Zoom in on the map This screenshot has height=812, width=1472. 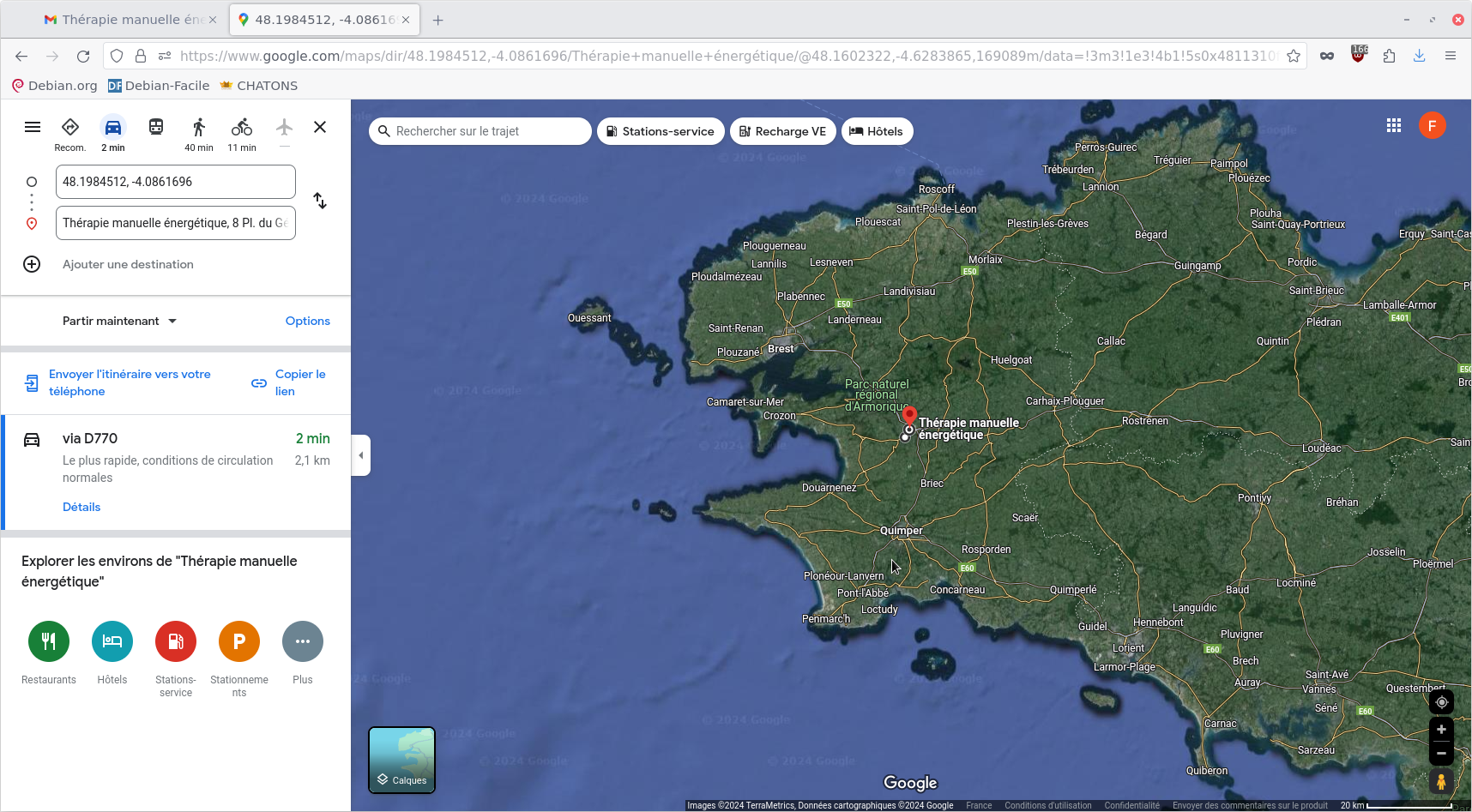1441,730
